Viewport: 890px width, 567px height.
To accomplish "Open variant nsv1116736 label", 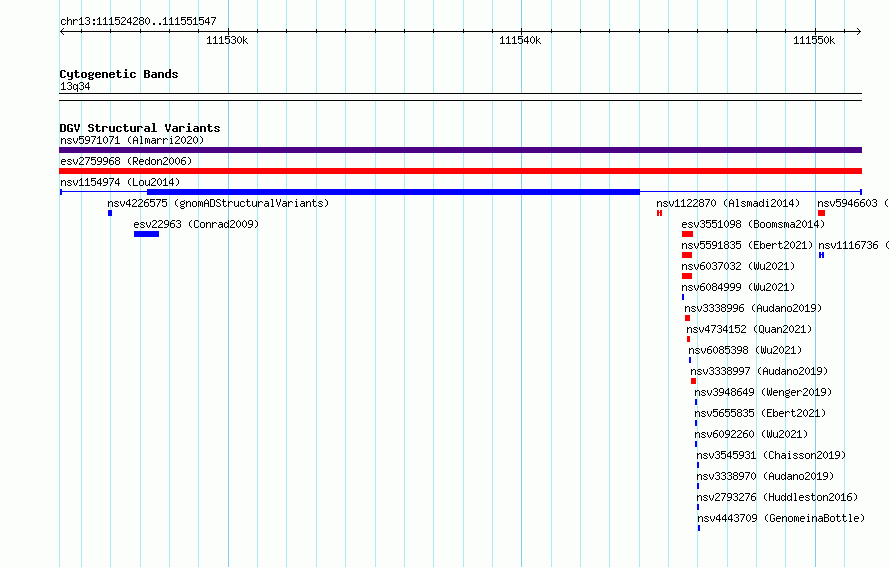I will (853, 245).
